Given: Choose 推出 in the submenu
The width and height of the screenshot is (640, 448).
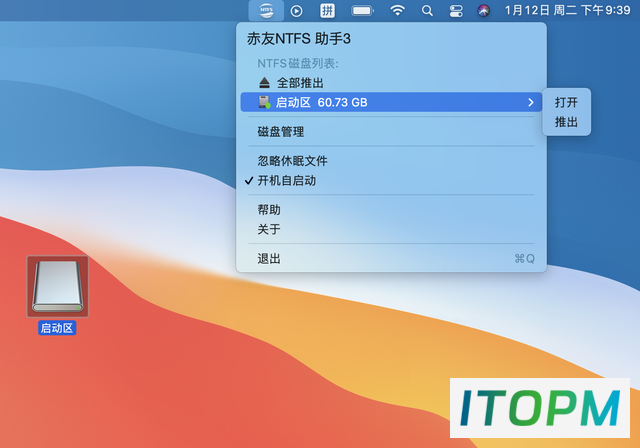Looking at the screenshot, I should [x=566, y=122].
